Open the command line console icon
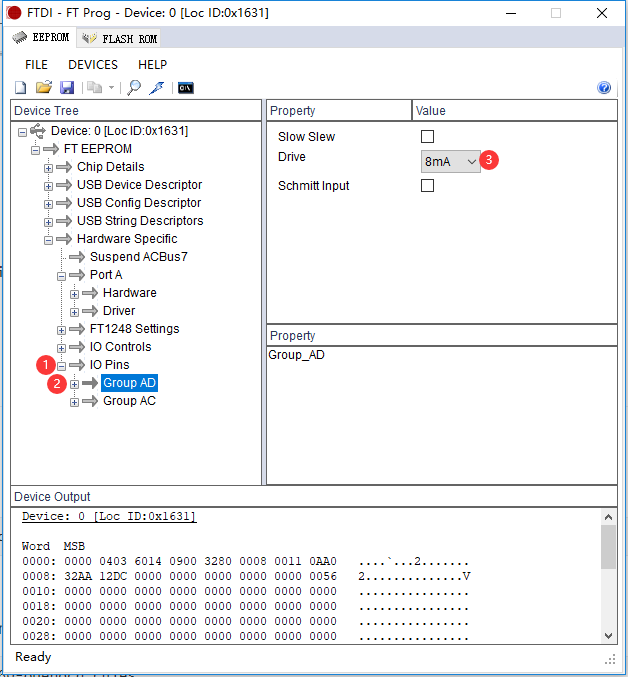The width and height of the screenshot is (628, 677). point(186,88)
